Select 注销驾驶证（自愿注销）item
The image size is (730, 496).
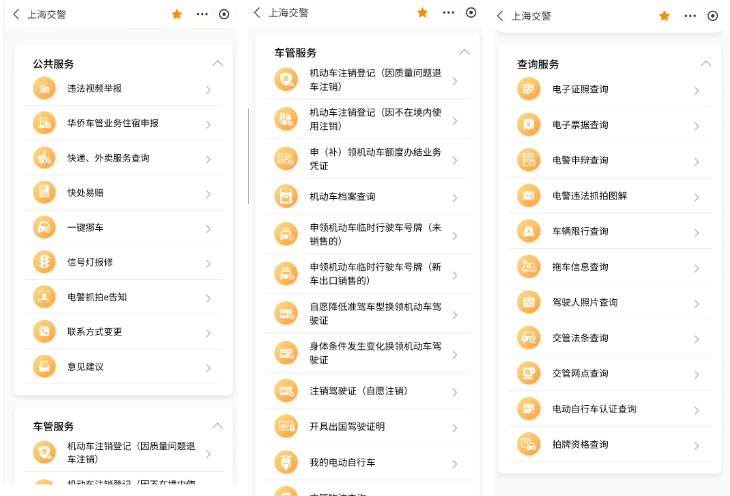tap(358, 391)
